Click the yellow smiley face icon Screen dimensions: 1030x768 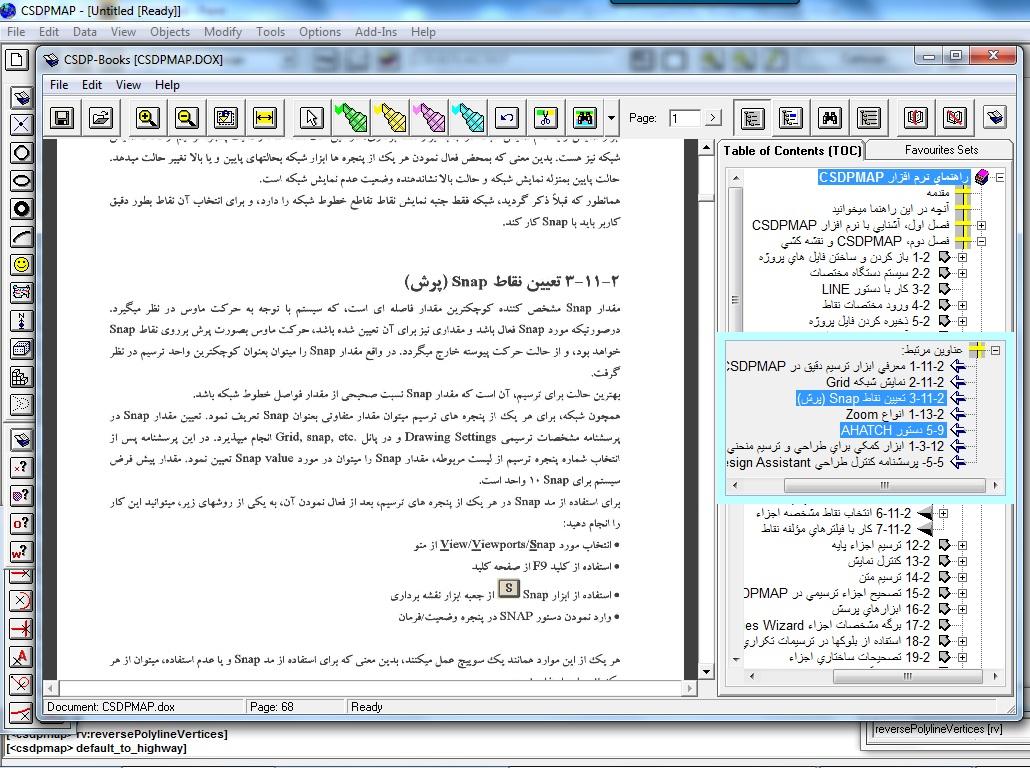21,265
